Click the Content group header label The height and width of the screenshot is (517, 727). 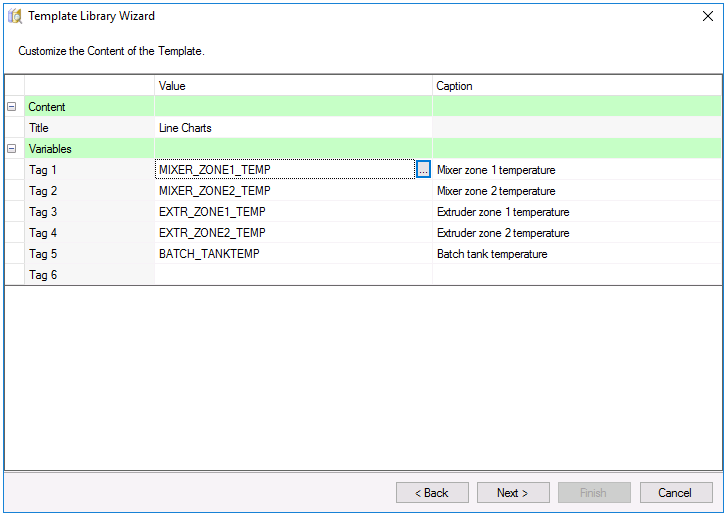click(47, 107)
